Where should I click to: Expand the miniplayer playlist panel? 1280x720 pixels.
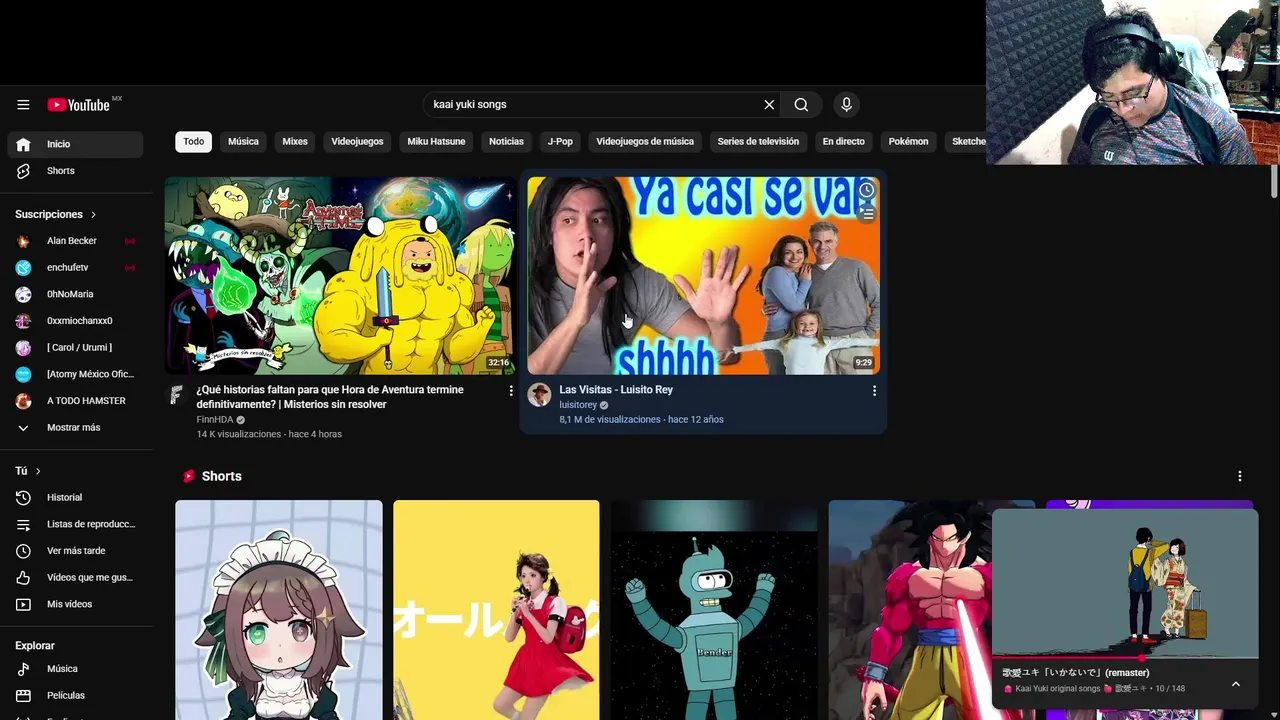pyautogui.click(x=1236, y=684)
